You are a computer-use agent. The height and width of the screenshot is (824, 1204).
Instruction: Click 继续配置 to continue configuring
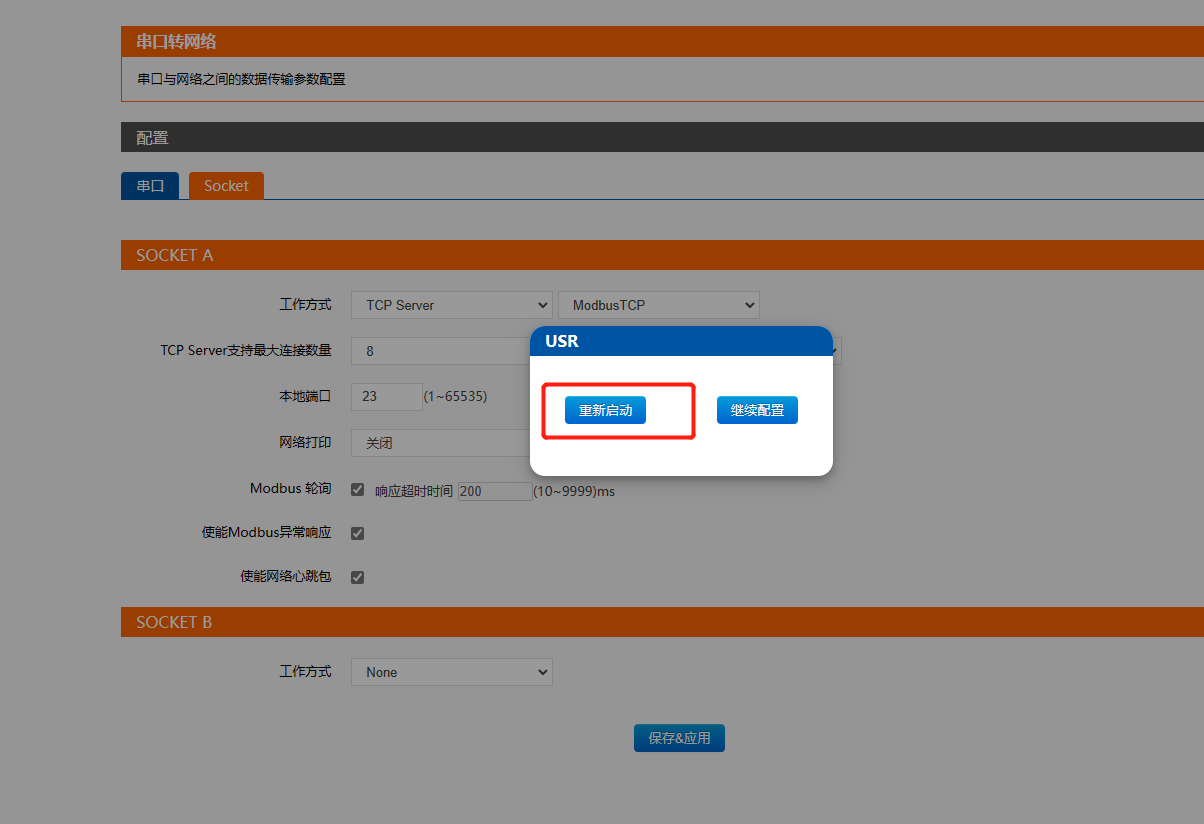(x=757, y=410)
